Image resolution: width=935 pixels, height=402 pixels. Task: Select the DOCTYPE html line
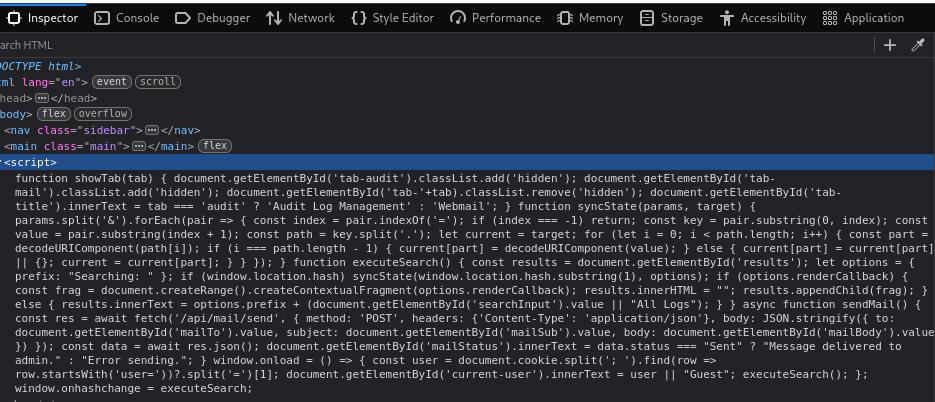click(41, 66)
